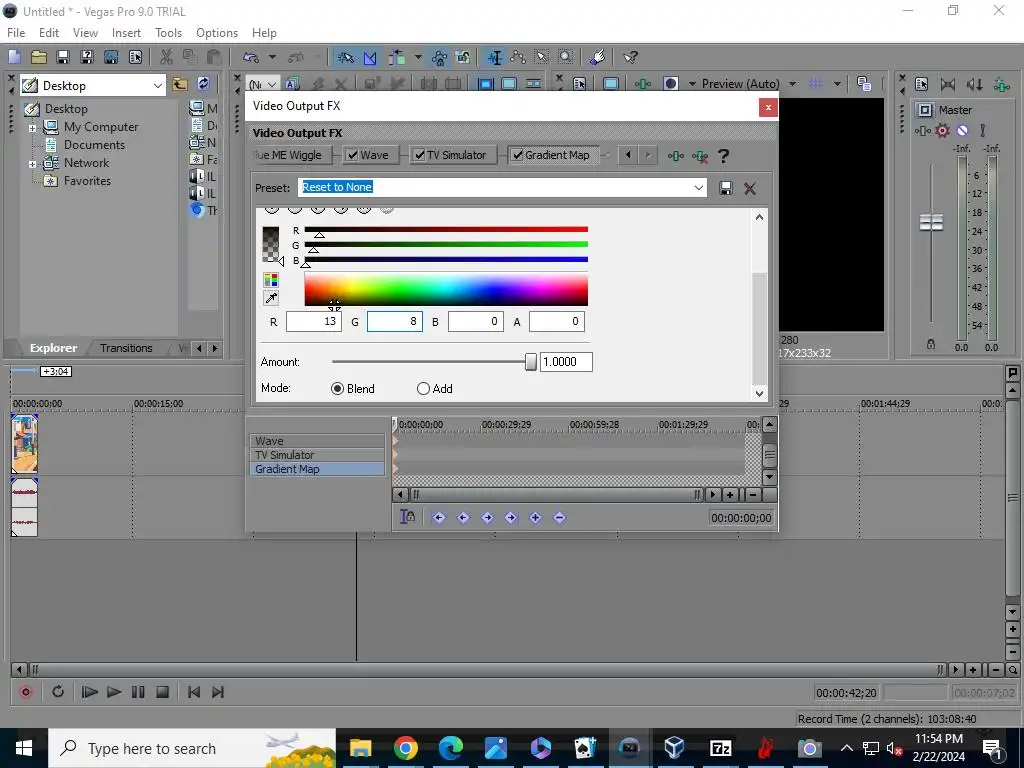This screenshot has height=768, width=1024.
Task: Open Google Chrome from the taskbar
Action: click(x=406, y=748)
